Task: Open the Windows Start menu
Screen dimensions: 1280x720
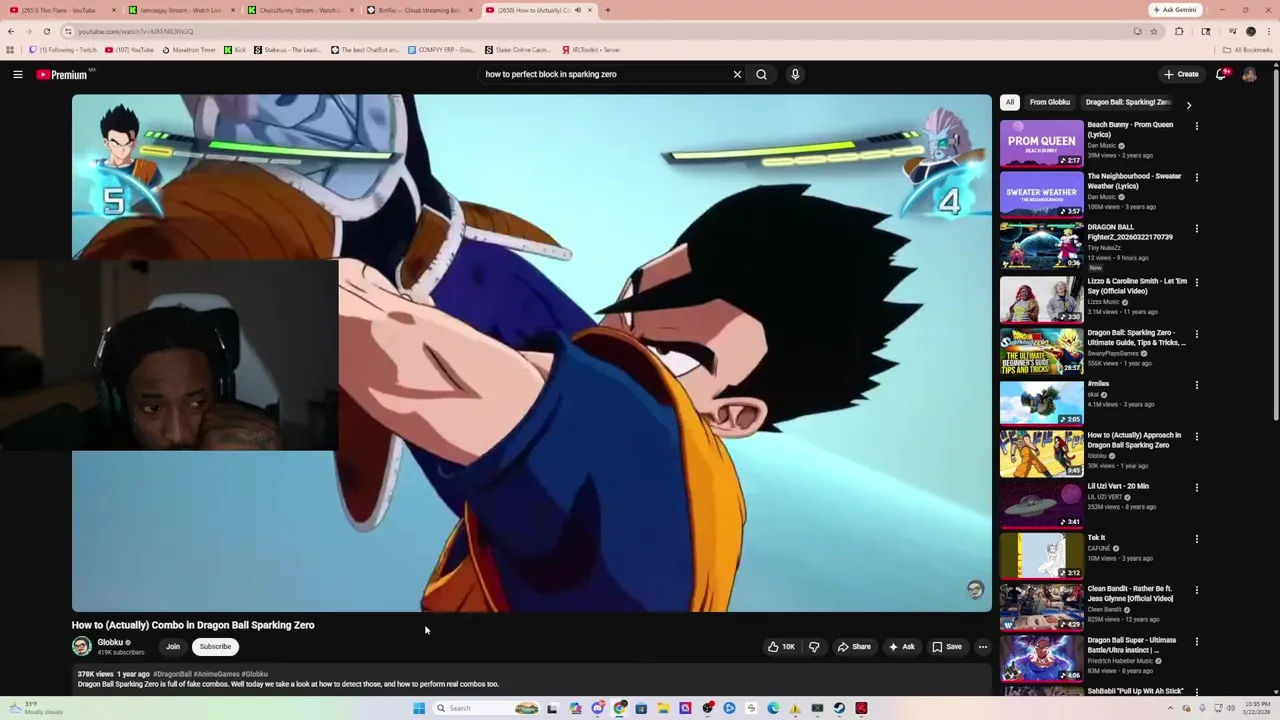Action: tap(419, 708)
